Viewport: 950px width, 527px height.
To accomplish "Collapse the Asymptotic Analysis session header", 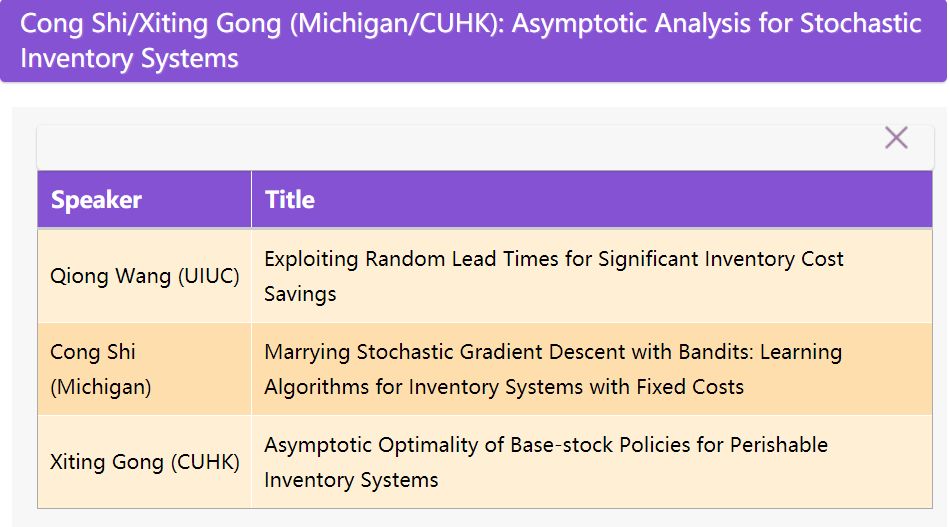I will 470,40.
